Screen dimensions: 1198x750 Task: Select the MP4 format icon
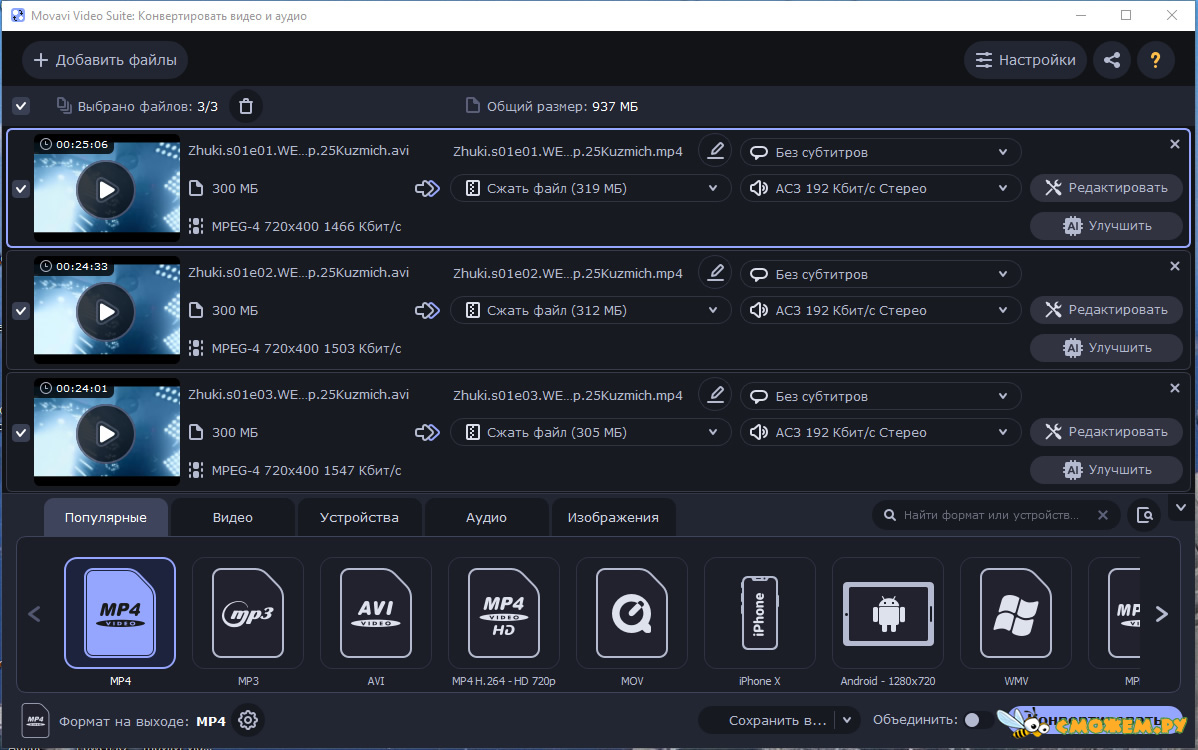click(x=120, y=613)
